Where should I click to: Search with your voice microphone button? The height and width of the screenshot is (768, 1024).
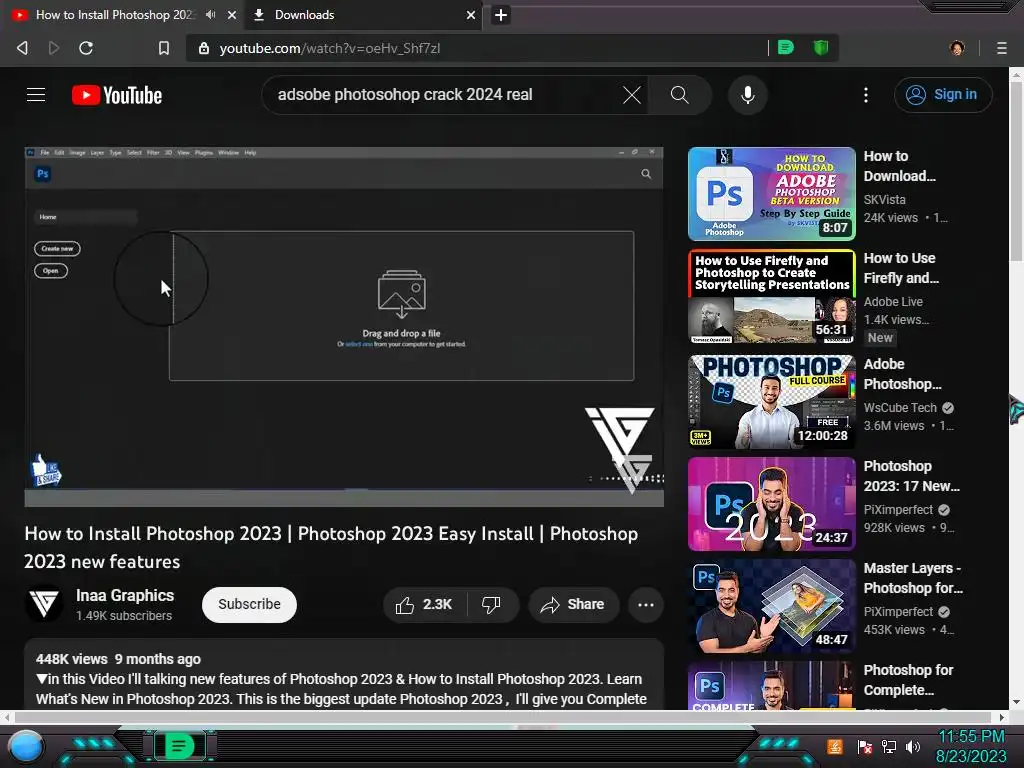[x=748, y=95]
